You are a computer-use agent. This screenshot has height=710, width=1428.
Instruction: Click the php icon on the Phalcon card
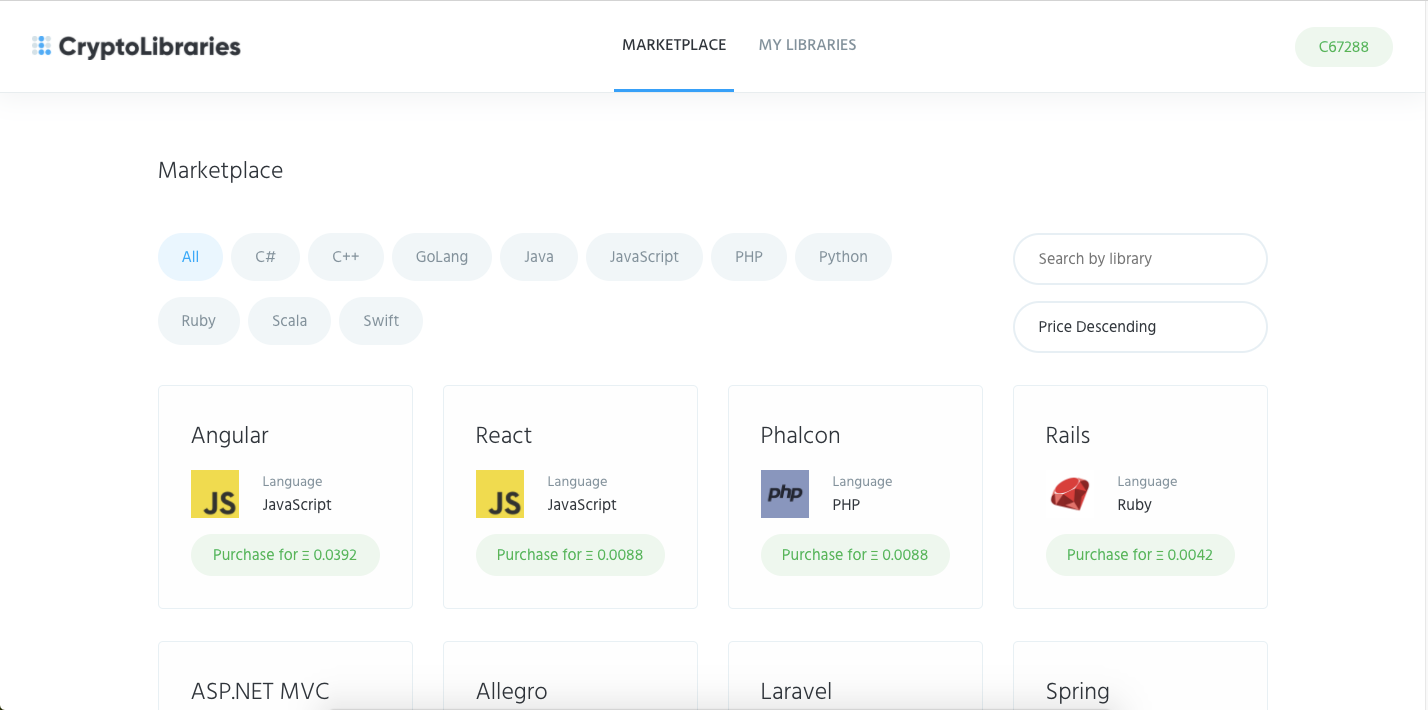(x=785, y=493)
